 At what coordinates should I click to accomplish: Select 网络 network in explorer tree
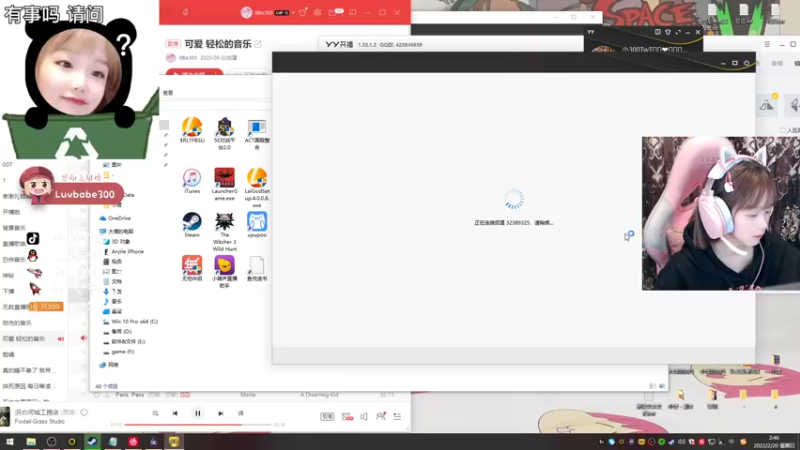[x=109, y=365]
